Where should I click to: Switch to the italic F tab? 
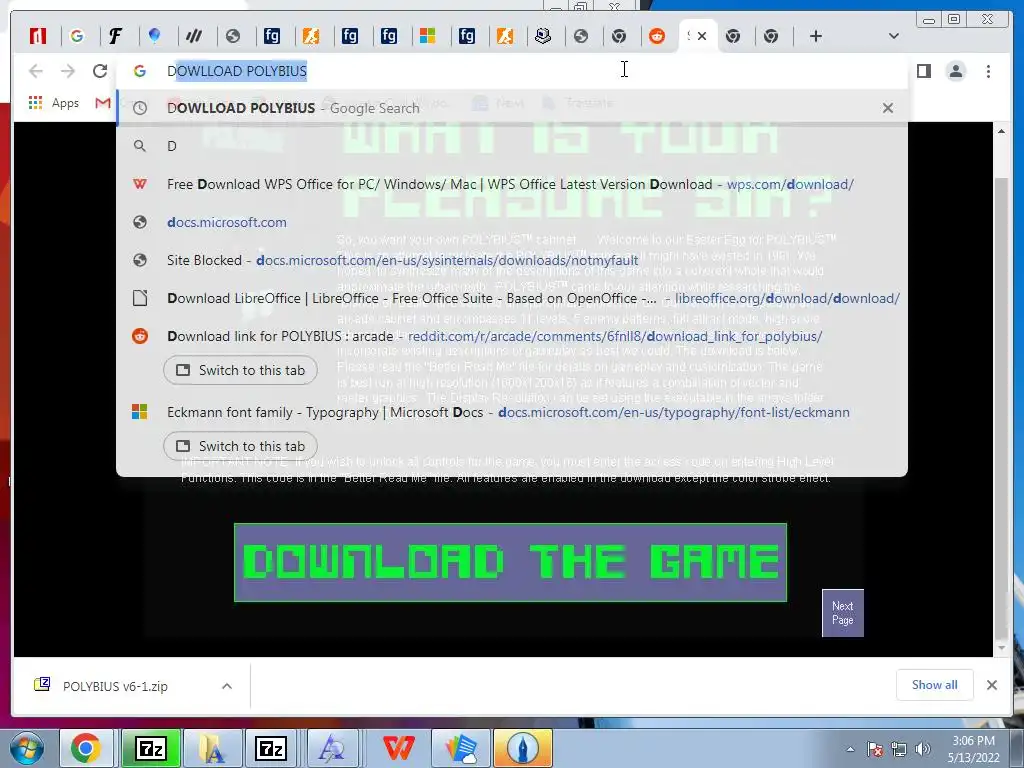pos(116,36)
